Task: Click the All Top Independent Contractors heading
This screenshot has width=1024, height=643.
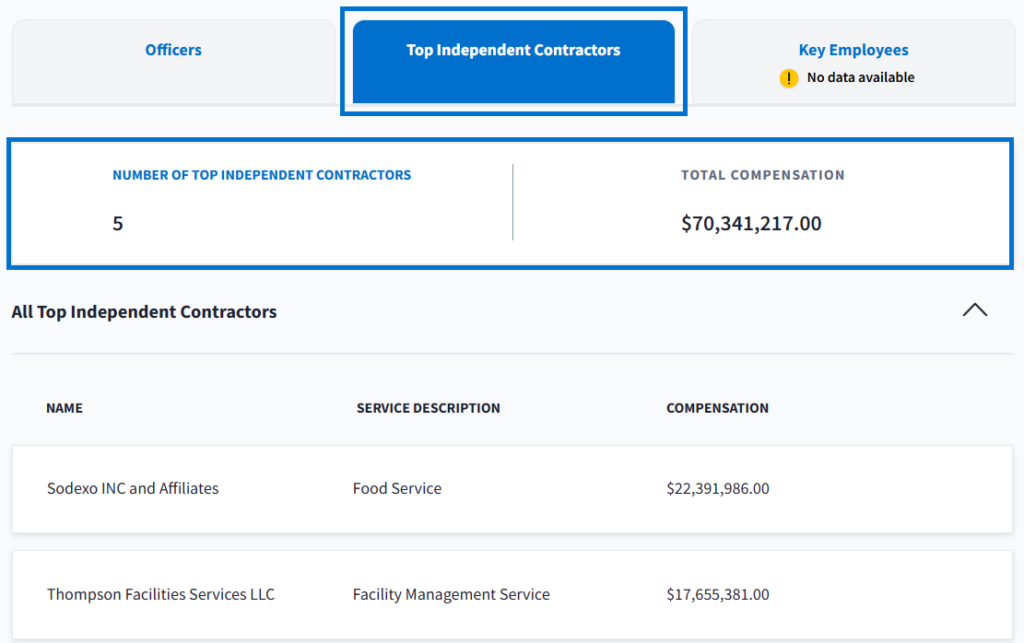Action: pos(144,312)
